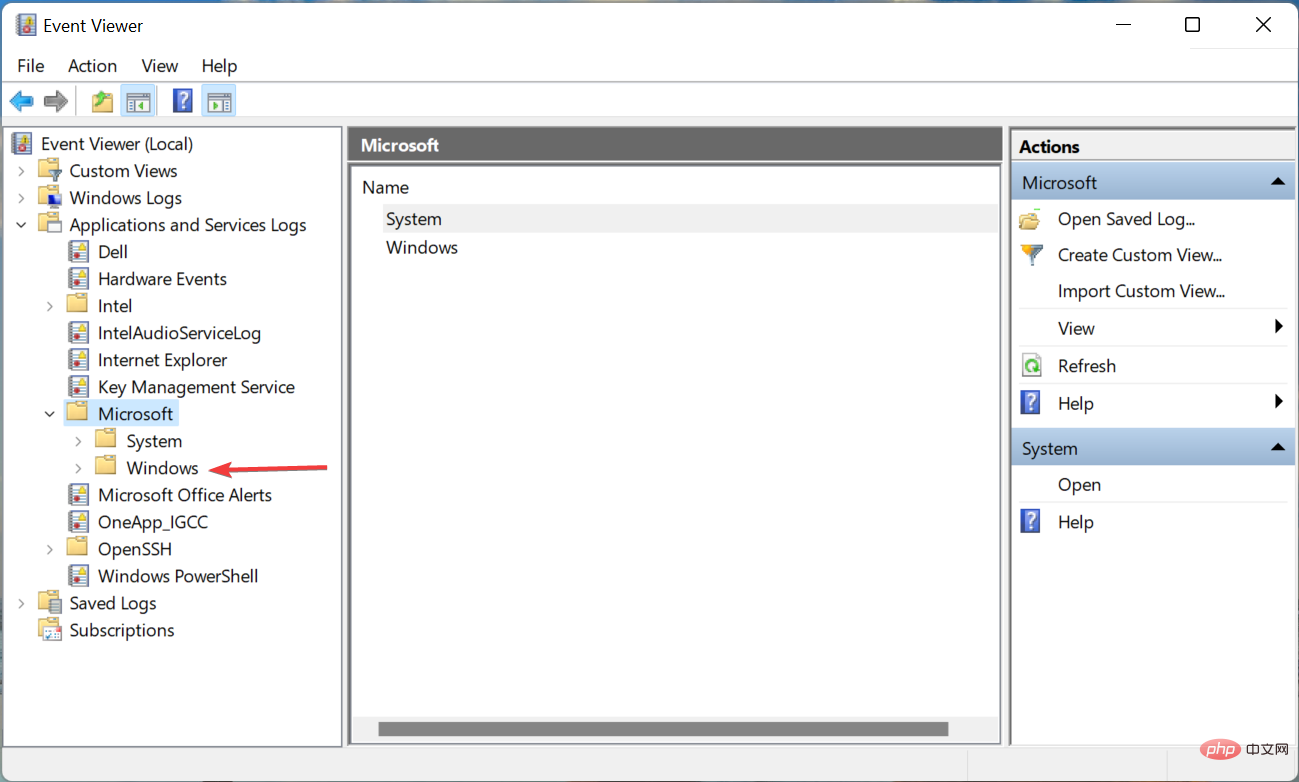This screenshot has width=1299, height=782.
Task: Click the Windows Logs folder icon
Action: pos(50,197)
